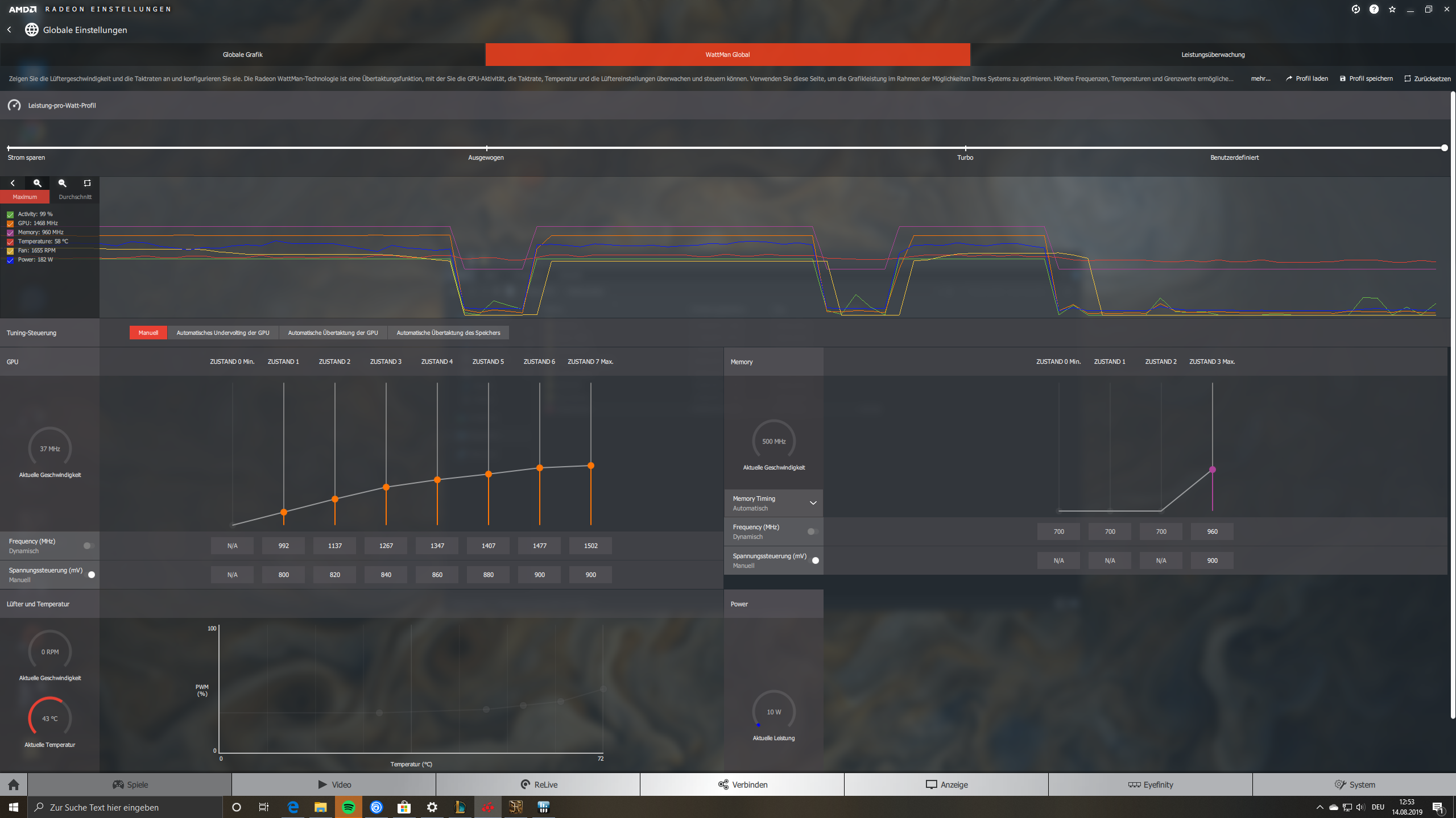Click the Memory ZUSTAND 3 Max. slider handle

tap(1213, 470)
